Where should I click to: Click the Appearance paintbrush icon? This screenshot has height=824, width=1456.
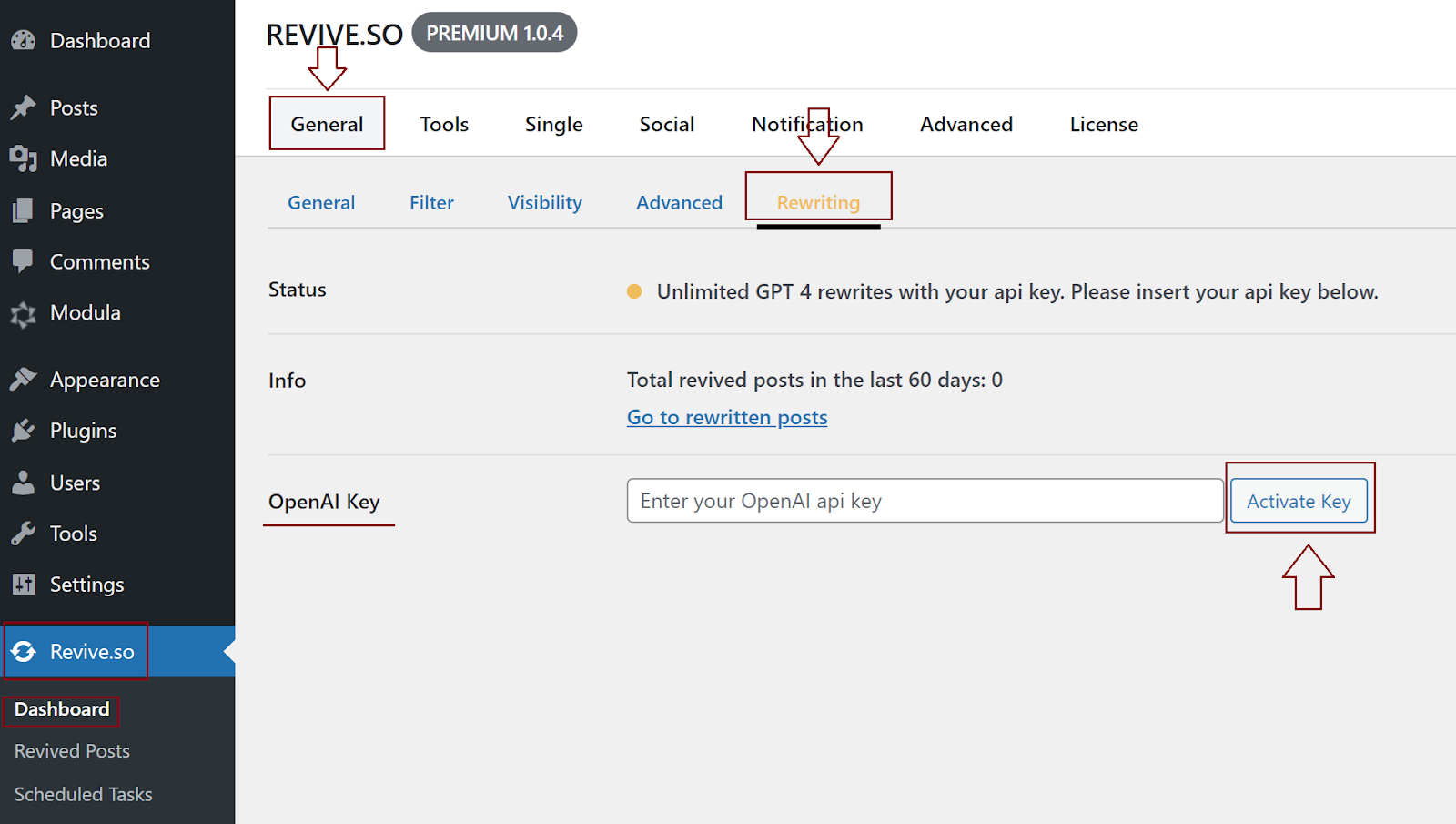[x=24, y=380]
